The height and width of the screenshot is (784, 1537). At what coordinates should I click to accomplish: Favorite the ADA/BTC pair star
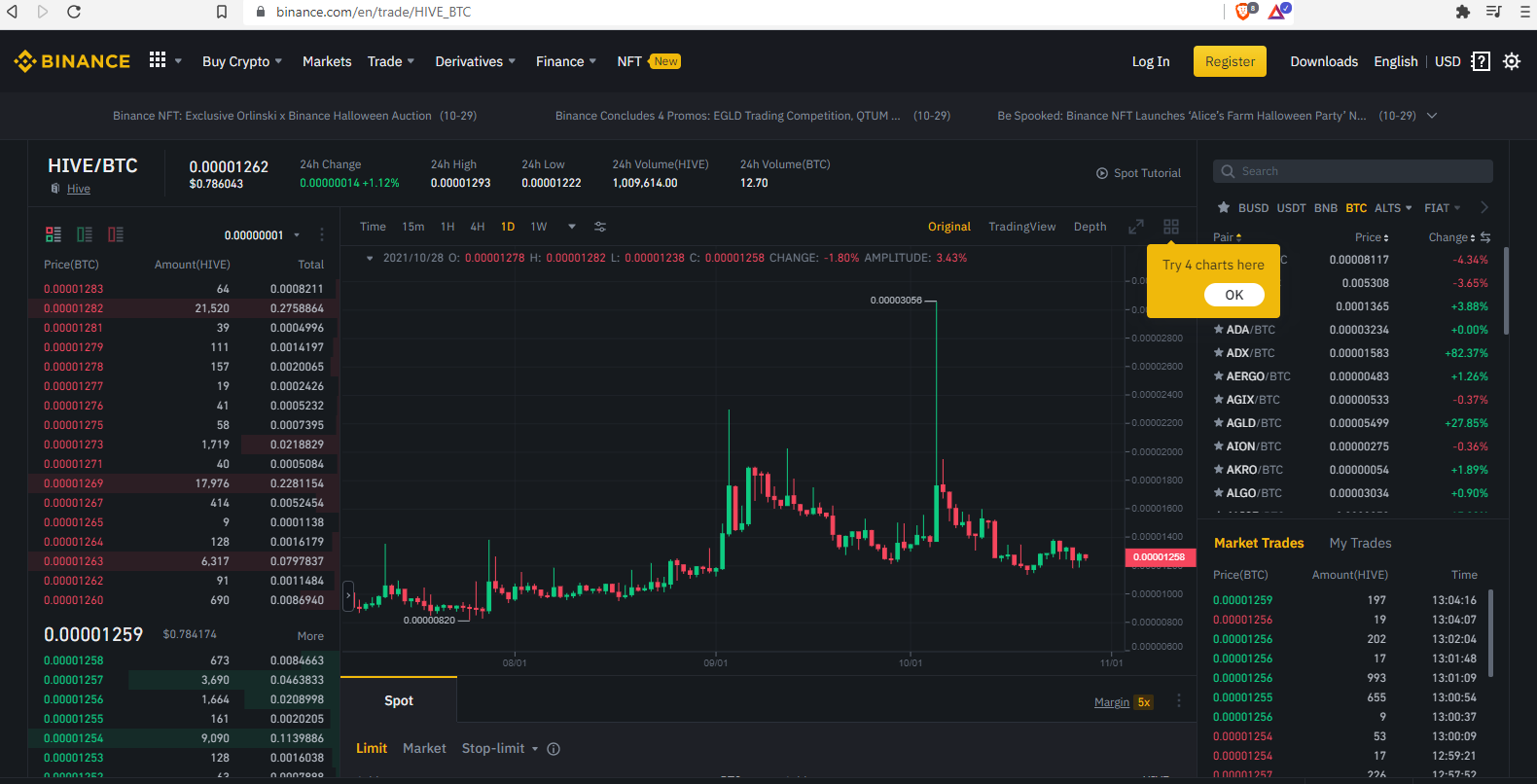tap(1219, 330)
